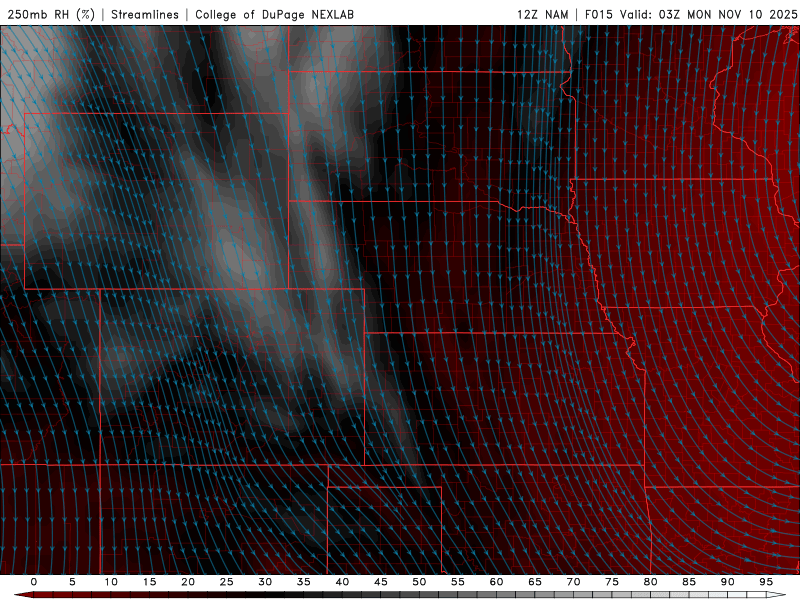Click the '65' color bar label
The width and height of the screenshot is (800, 600).
pos(535,582)
